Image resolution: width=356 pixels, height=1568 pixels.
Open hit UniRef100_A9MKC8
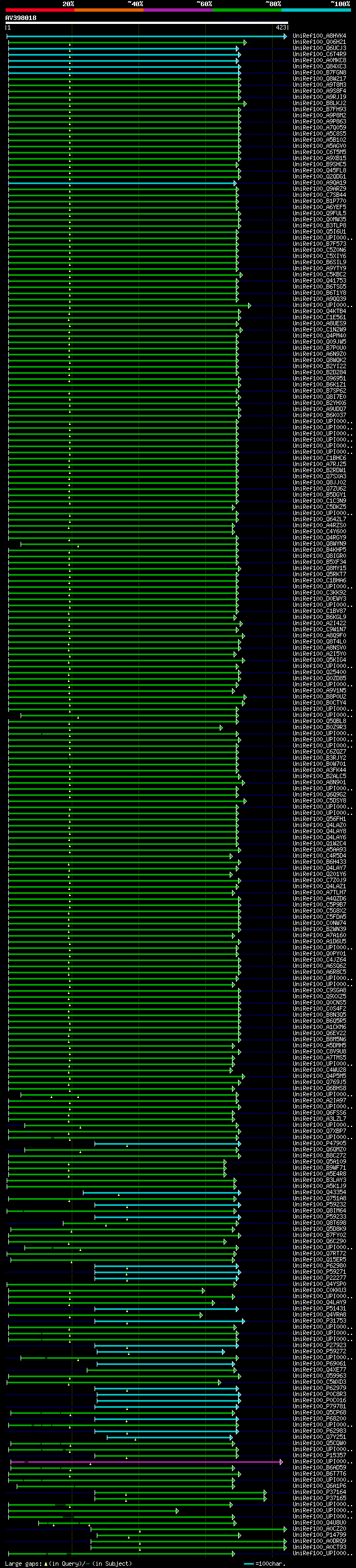tap(319, 60)
